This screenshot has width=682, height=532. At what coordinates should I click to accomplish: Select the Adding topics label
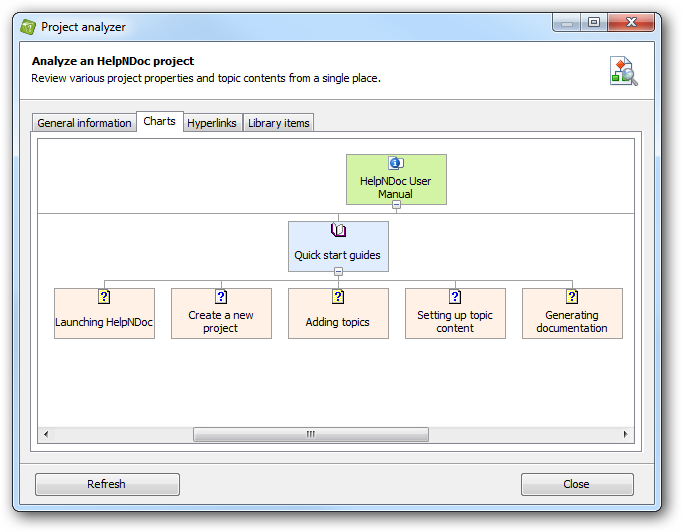[x=338, y=322]
